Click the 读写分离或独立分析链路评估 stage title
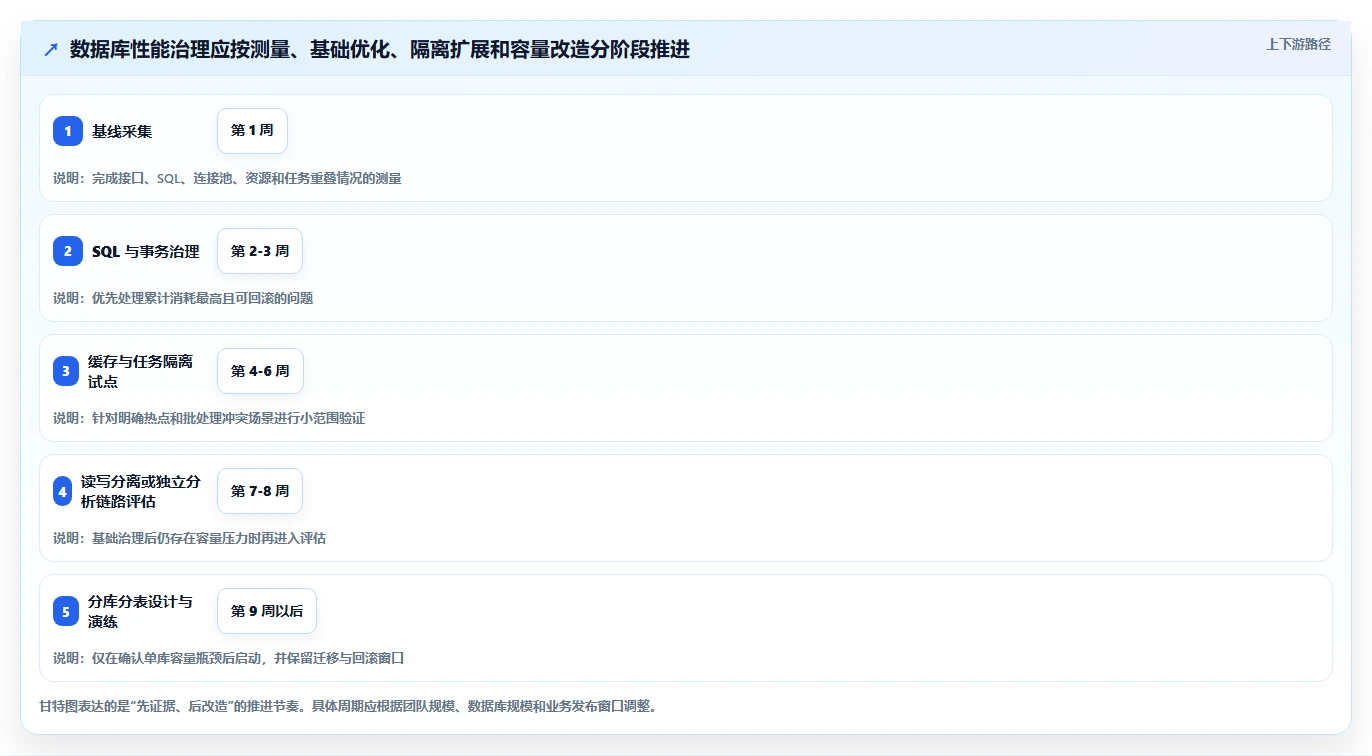This screenshot has height=756, width=1372. click(x=141, y=491)
